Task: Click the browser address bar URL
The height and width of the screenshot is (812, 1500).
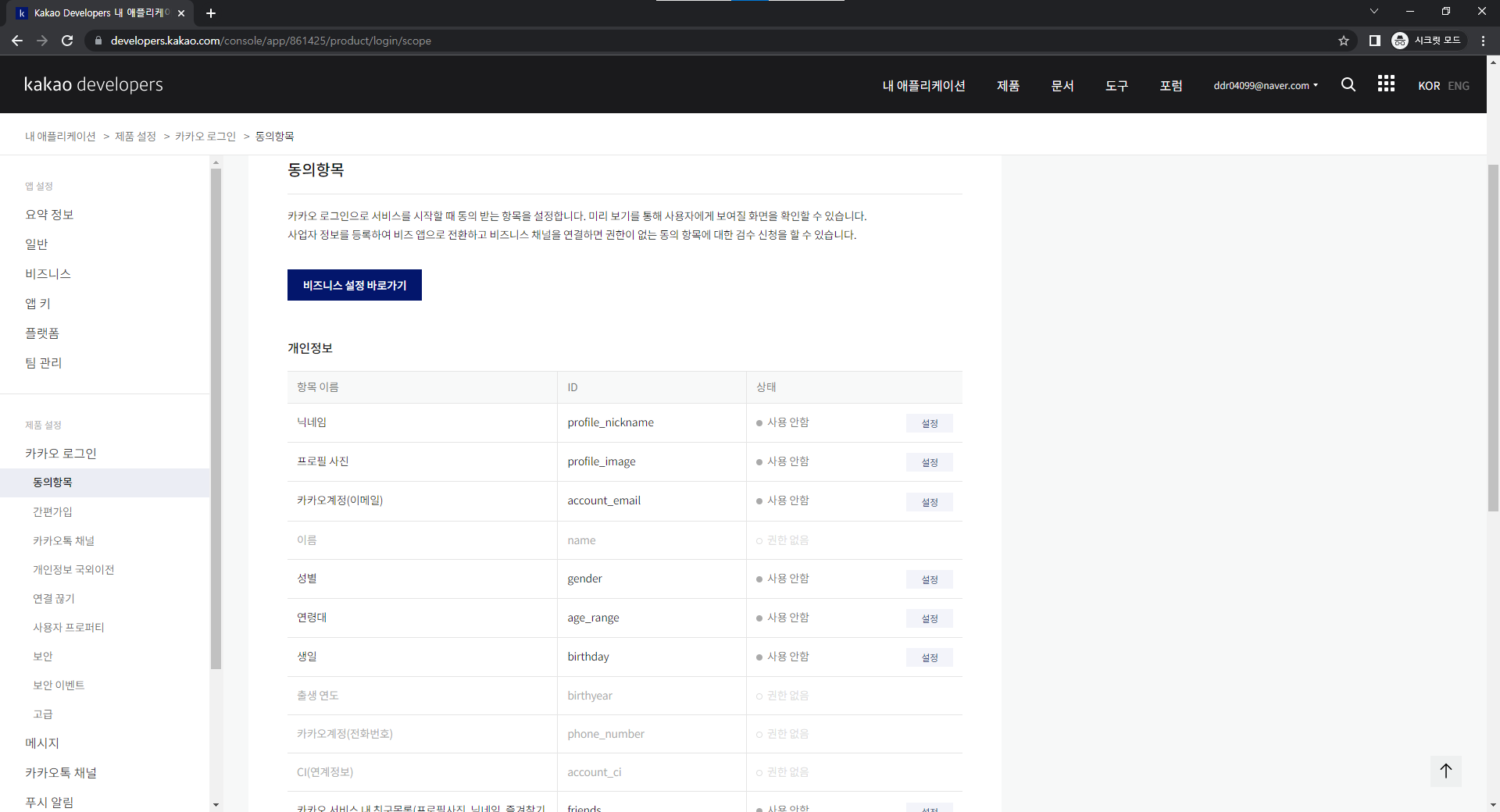Action: [270, 41]
